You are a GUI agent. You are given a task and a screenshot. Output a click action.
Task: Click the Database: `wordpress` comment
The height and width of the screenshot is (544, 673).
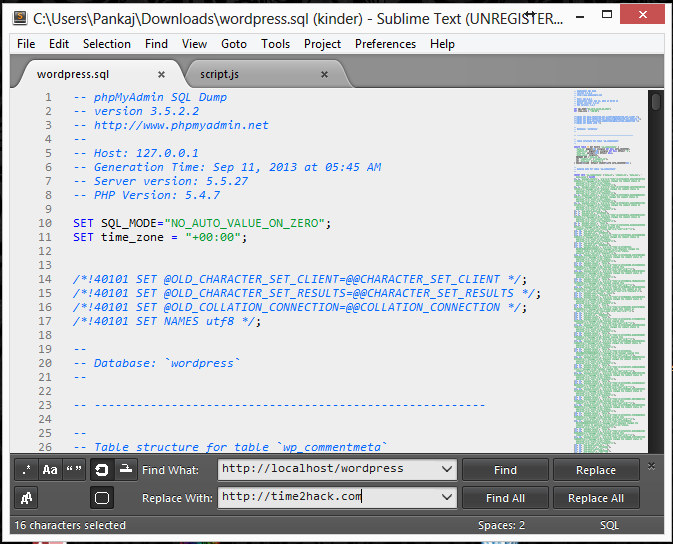tap(157, 363)
